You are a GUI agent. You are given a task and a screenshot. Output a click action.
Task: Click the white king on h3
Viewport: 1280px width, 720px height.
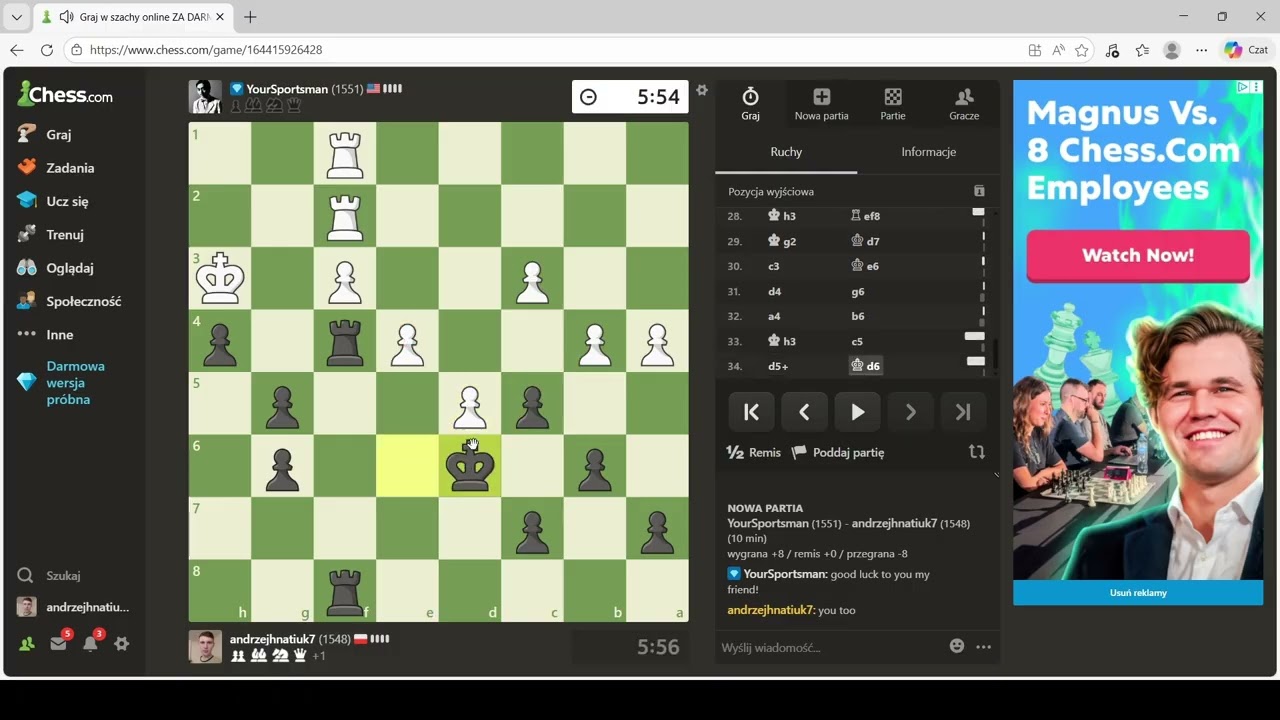(x=220, y=279)
